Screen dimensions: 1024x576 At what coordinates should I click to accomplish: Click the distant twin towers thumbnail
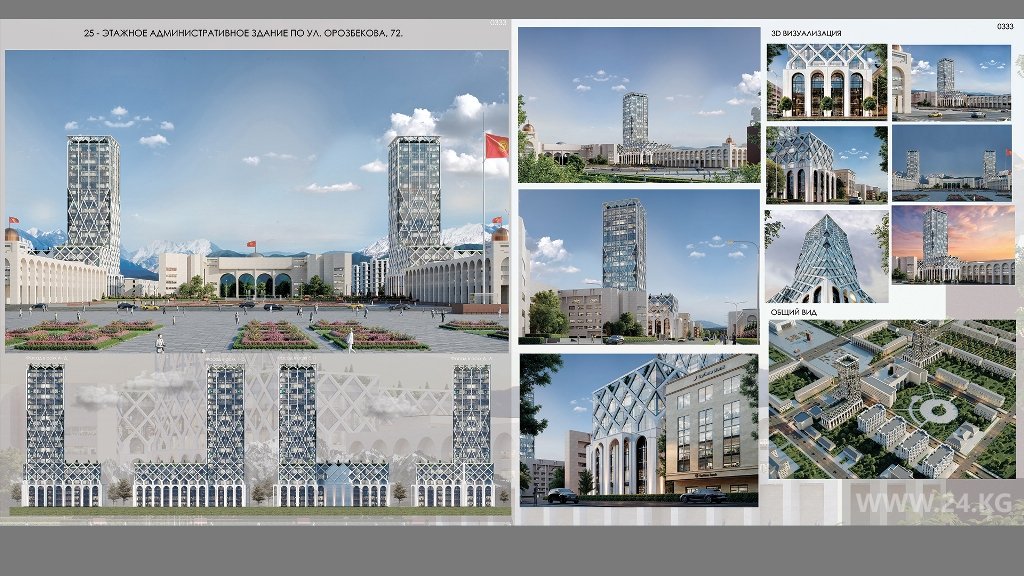[950, 162]
